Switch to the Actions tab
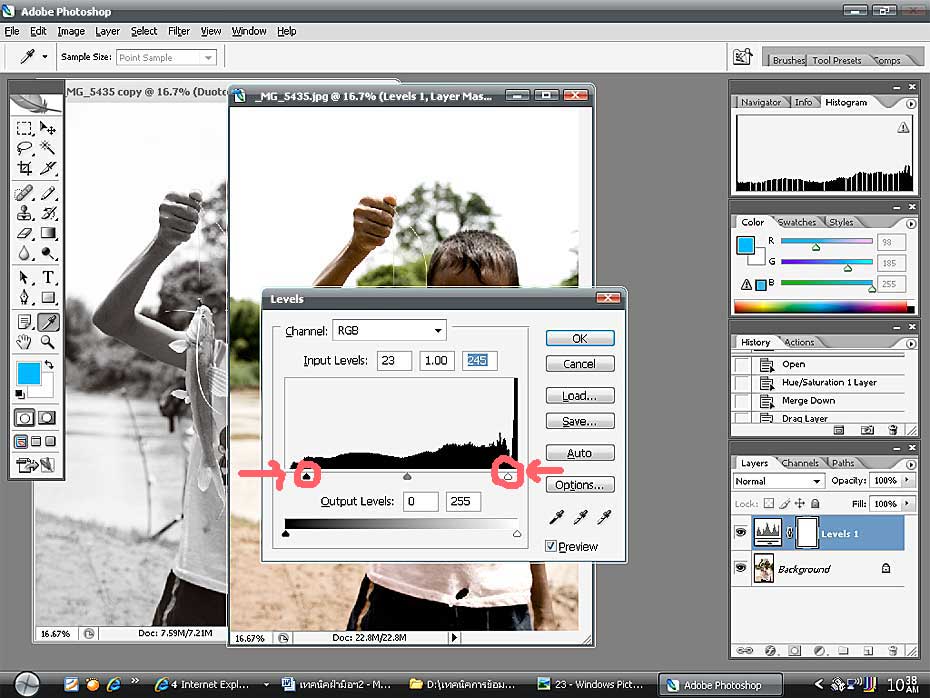This screenshot has height=698, width=930. click(799, 342)
